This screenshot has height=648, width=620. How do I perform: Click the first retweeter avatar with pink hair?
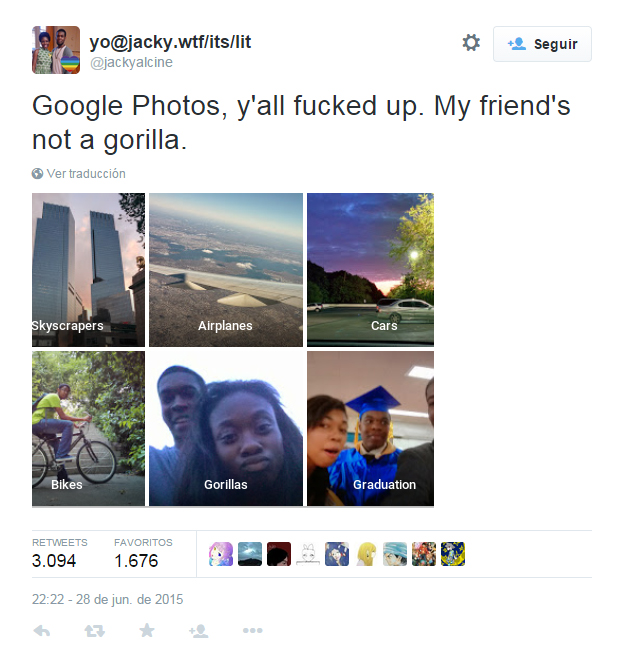[221, 554]
